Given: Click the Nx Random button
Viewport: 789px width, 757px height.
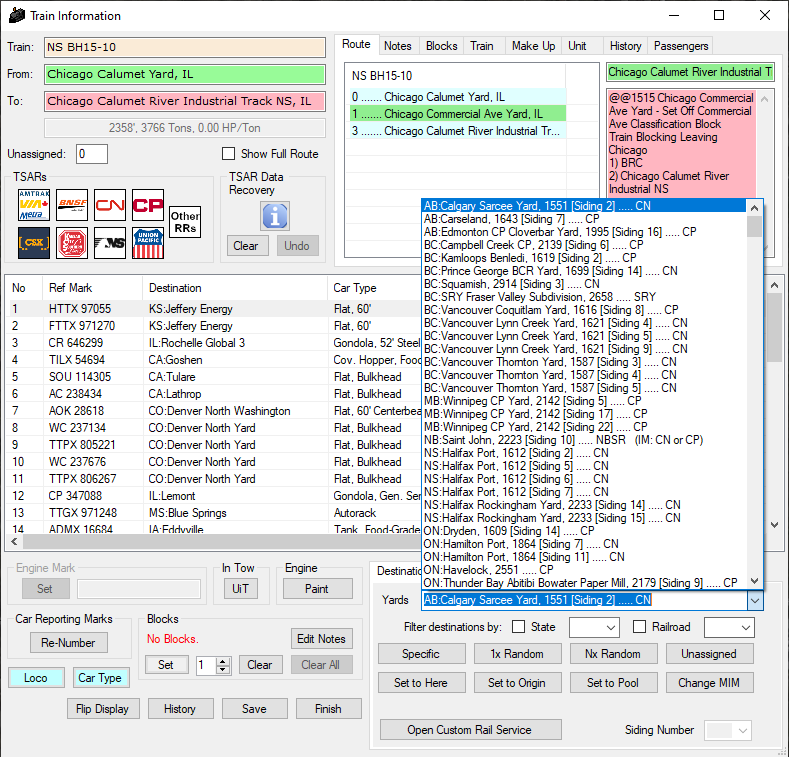Looking at the screenshot, I should click(613, 654).
